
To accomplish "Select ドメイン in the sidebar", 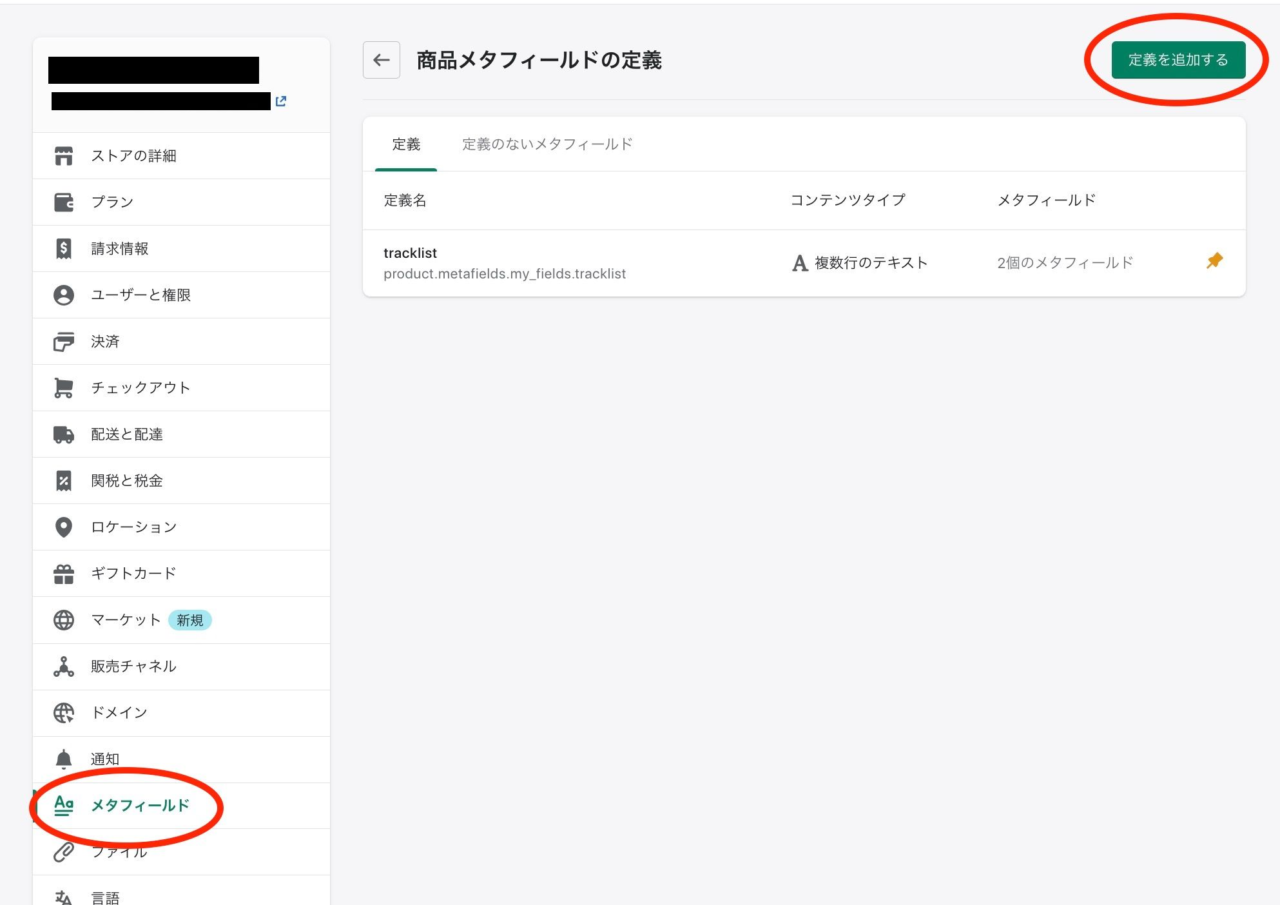I will pos(181,713).
